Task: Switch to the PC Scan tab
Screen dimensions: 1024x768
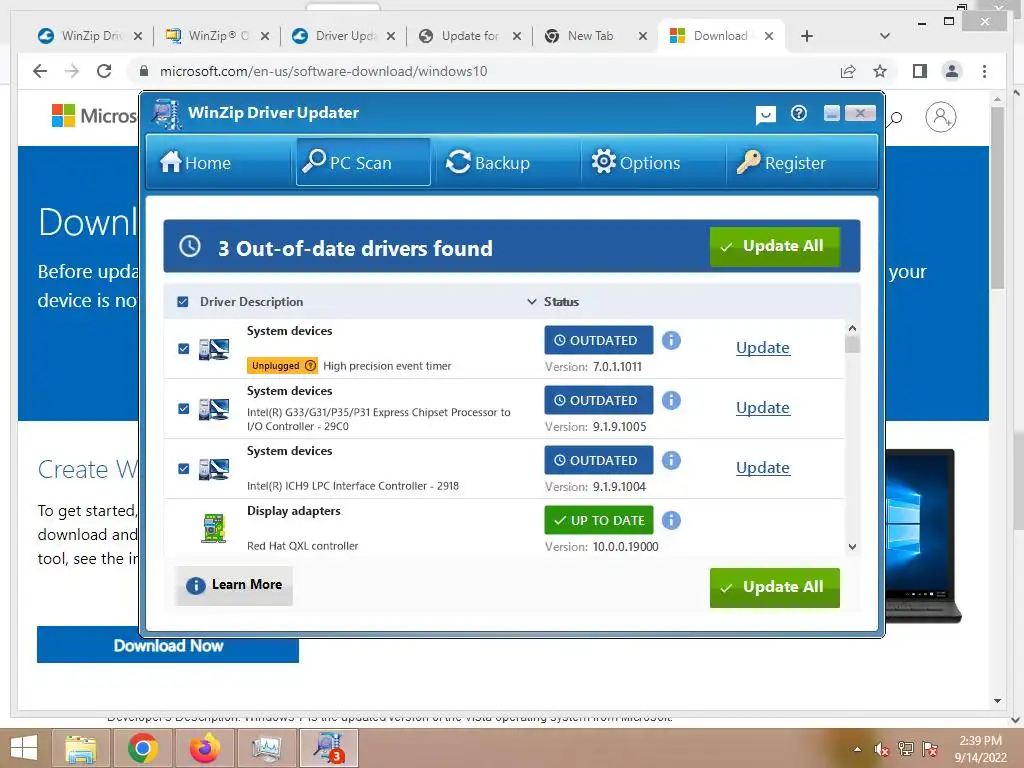Action: [362, 162]
